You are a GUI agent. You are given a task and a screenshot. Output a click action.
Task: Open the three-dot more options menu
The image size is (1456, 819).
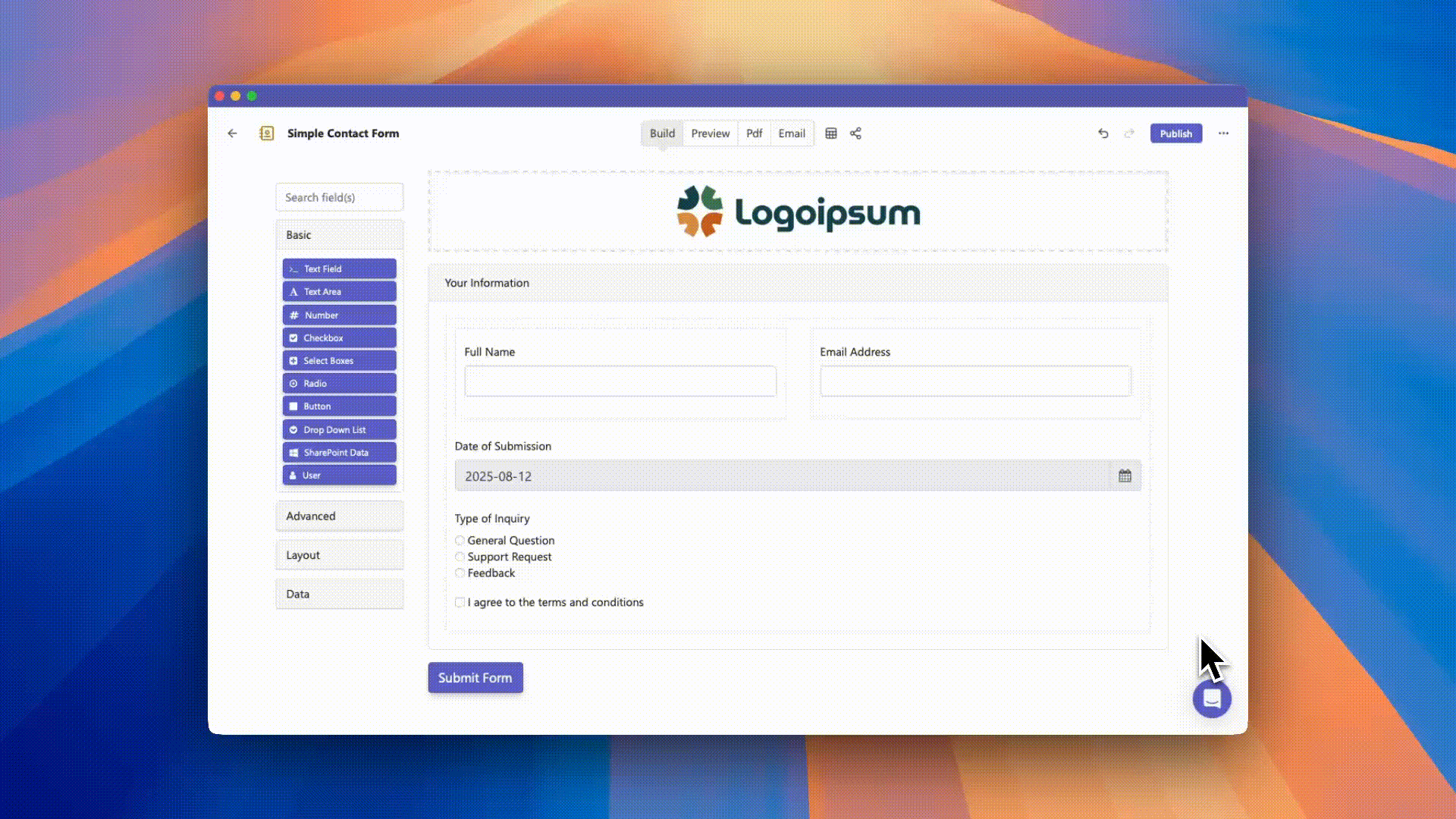(x=1223, y=133)
